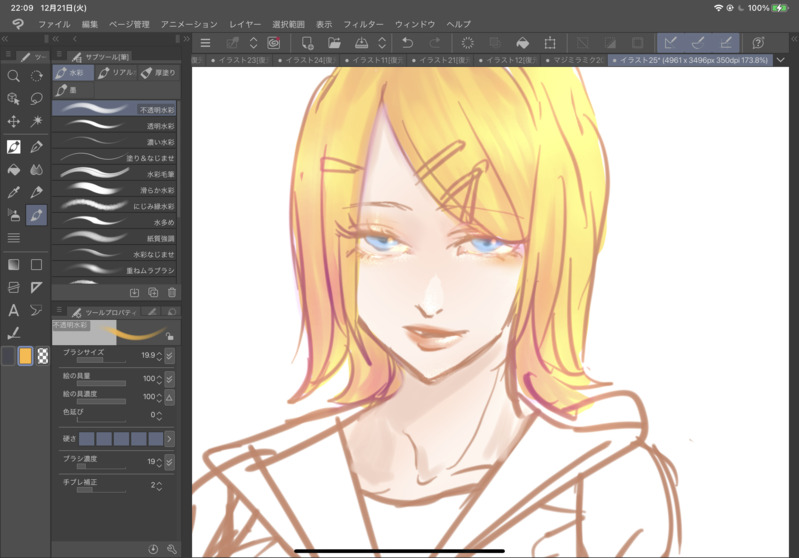
Task: Select transparent color checker swatch
Action: coord(43,356)
